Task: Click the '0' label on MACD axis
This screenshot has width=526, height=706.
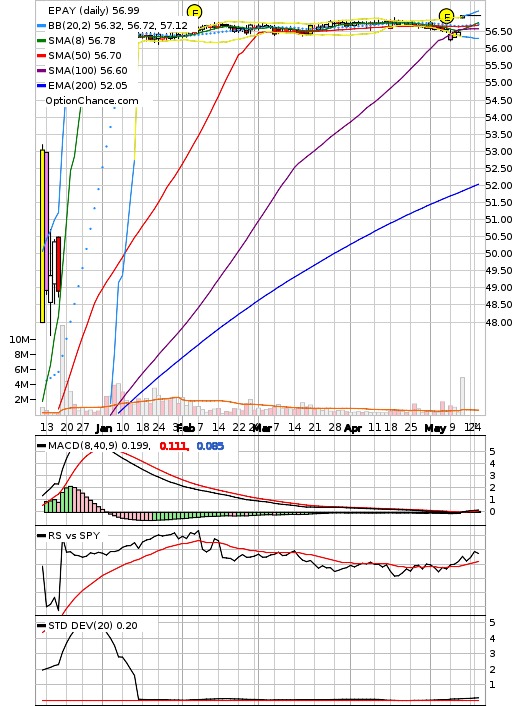Action: tap(492, 511)
